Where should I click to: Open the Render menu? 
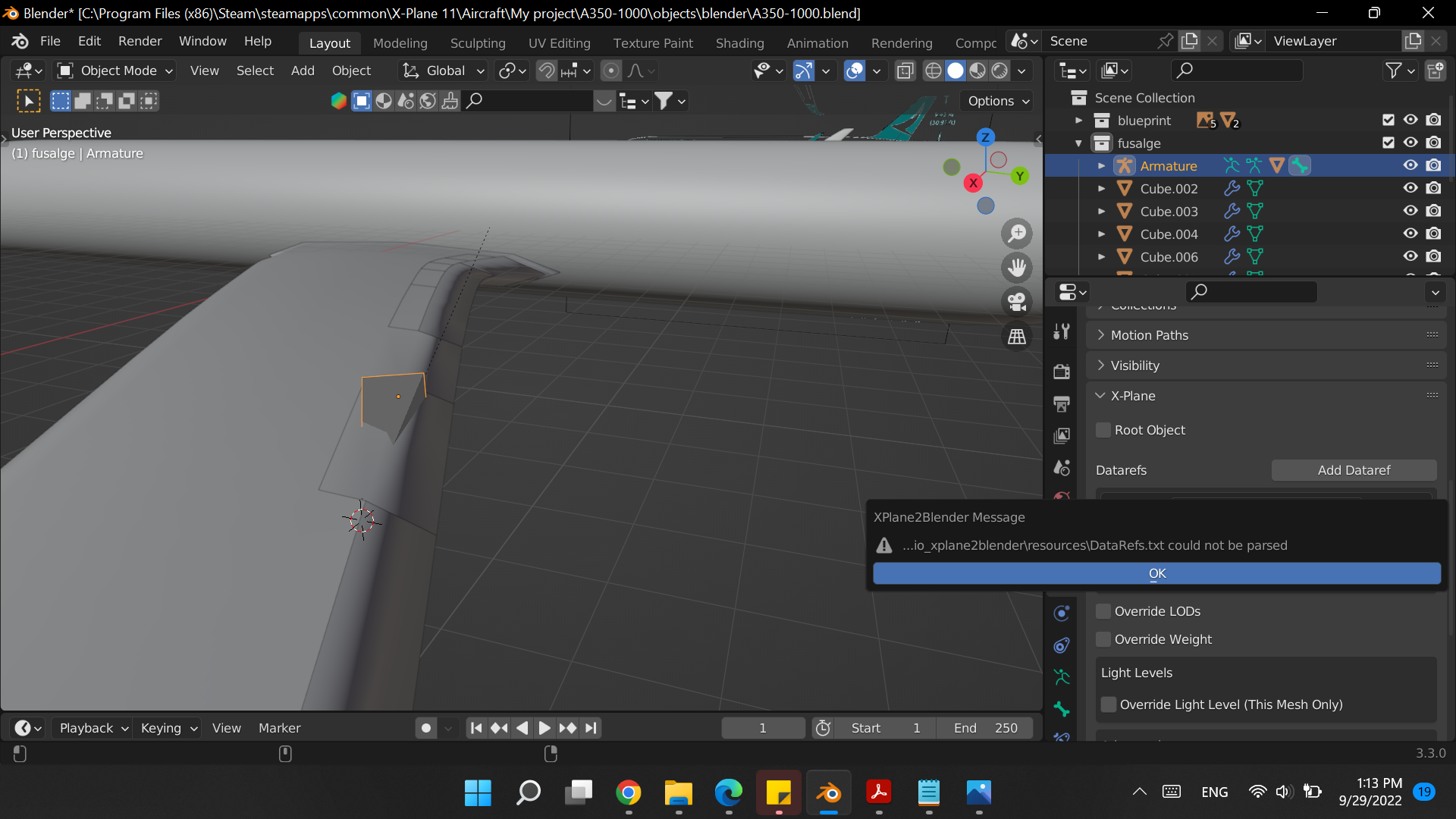[x=140, y=41]
